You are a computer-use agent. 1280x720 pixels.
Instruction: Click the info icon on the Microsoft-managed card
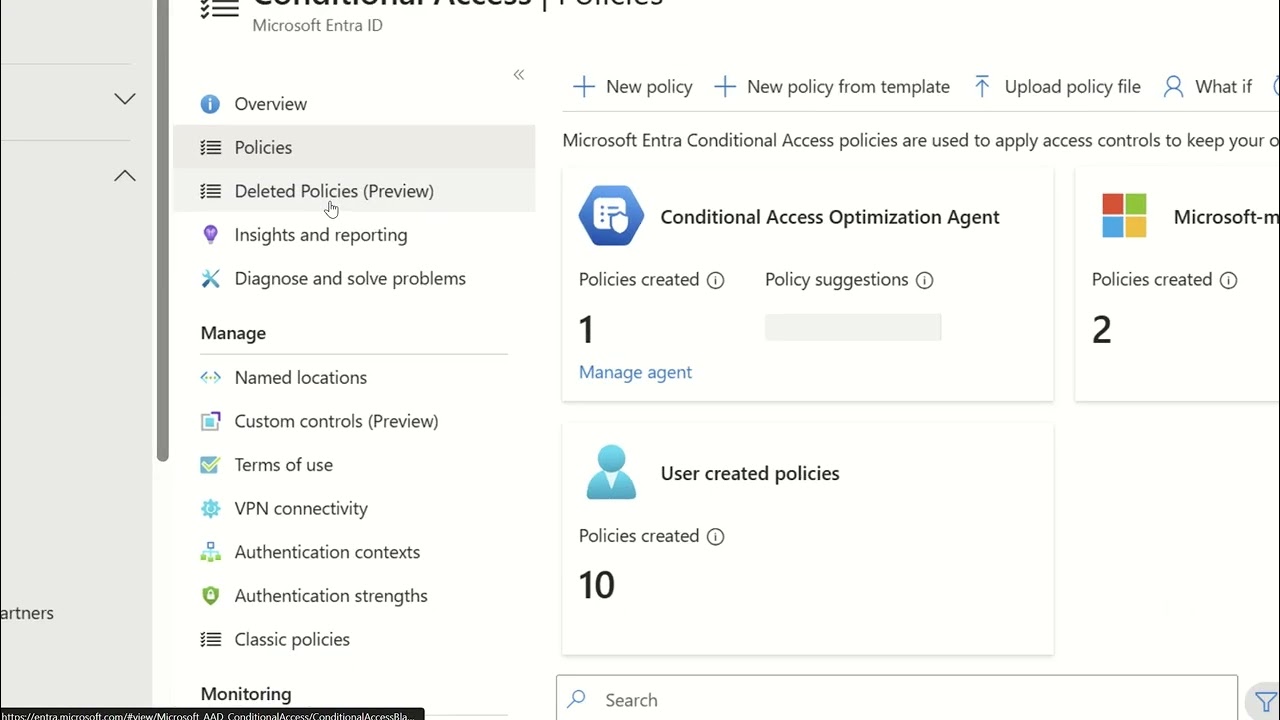coord(1228,280)
